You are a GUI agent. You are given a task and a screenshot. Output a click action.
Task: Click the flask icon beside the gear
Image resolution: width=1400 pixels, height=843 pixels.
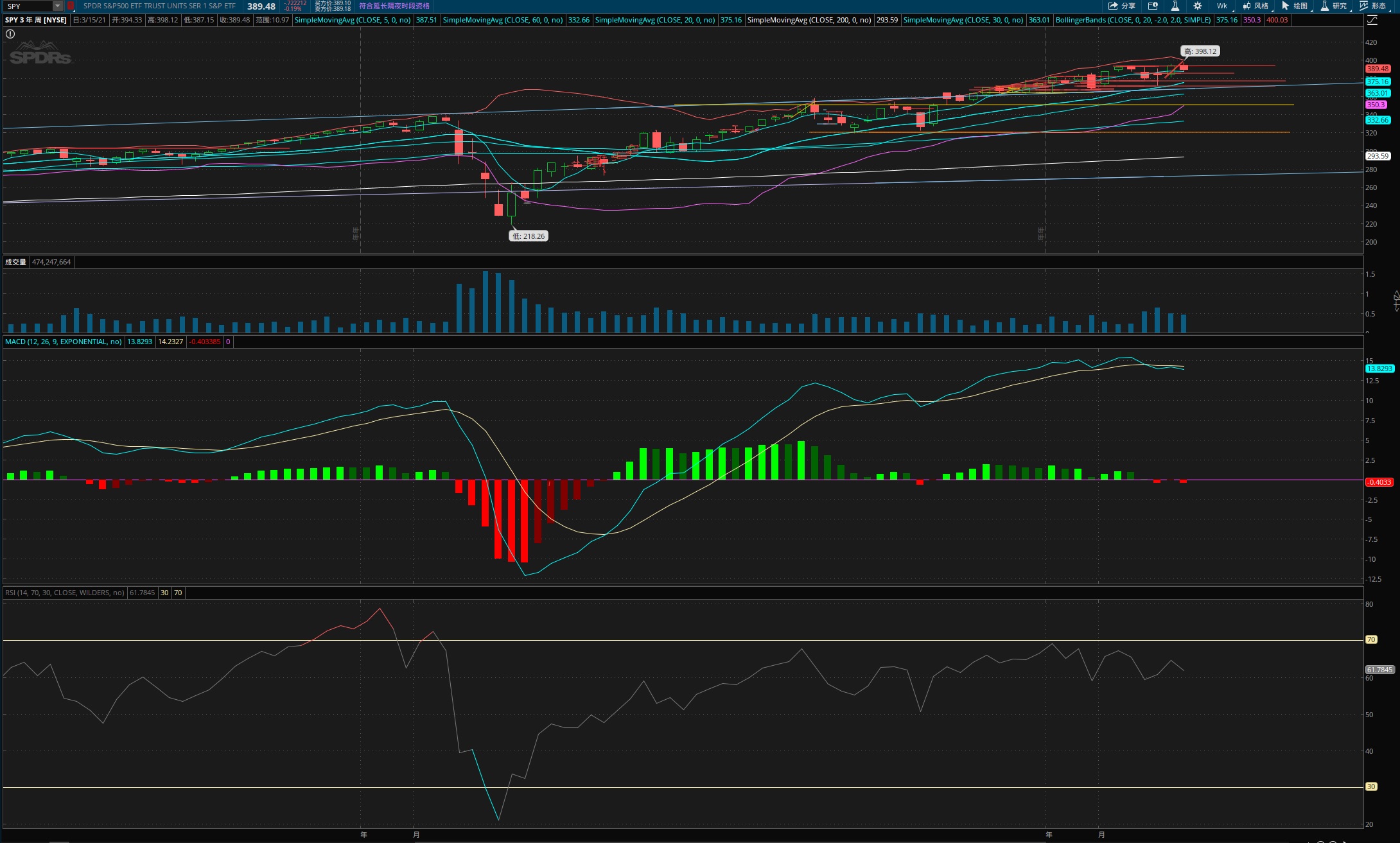(x=1175, y=6)
